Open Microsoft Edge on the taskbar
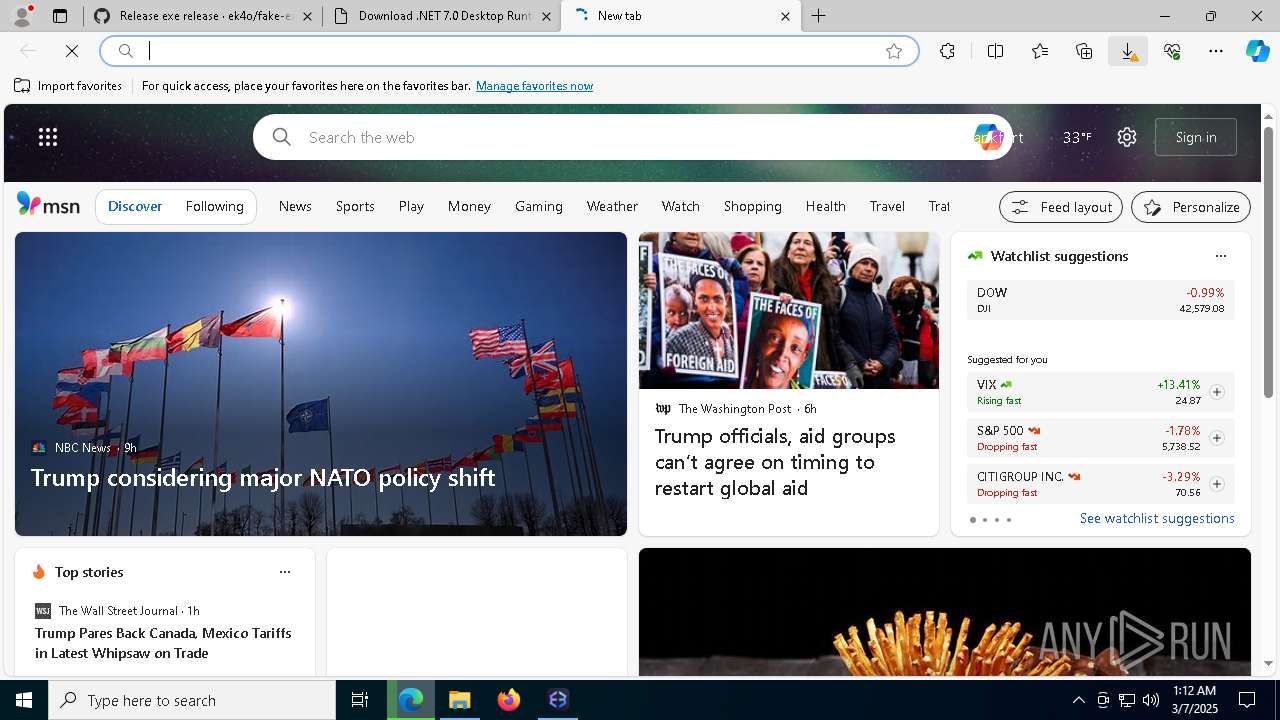The image size is (1280, 720). click(x=411, y=700)
